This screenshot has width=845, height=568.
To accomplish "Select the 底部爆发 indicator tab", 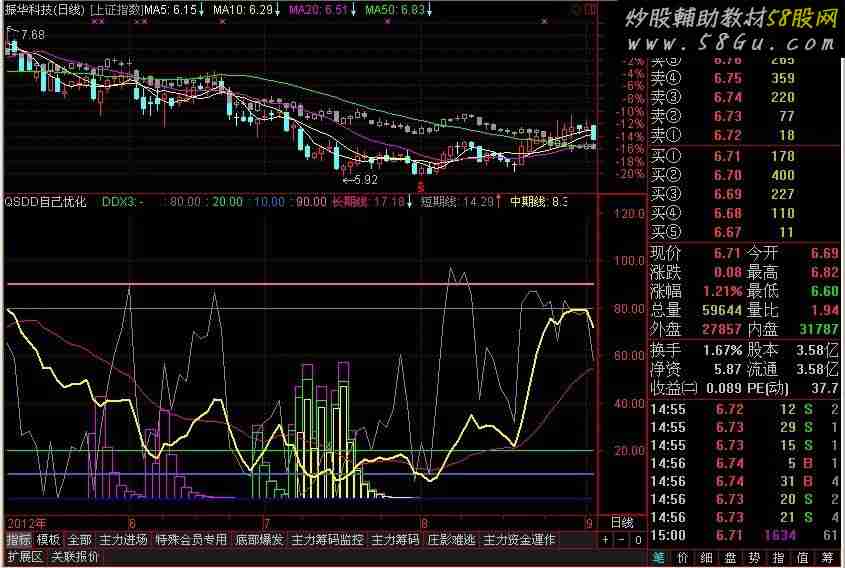I will point(260,539).
